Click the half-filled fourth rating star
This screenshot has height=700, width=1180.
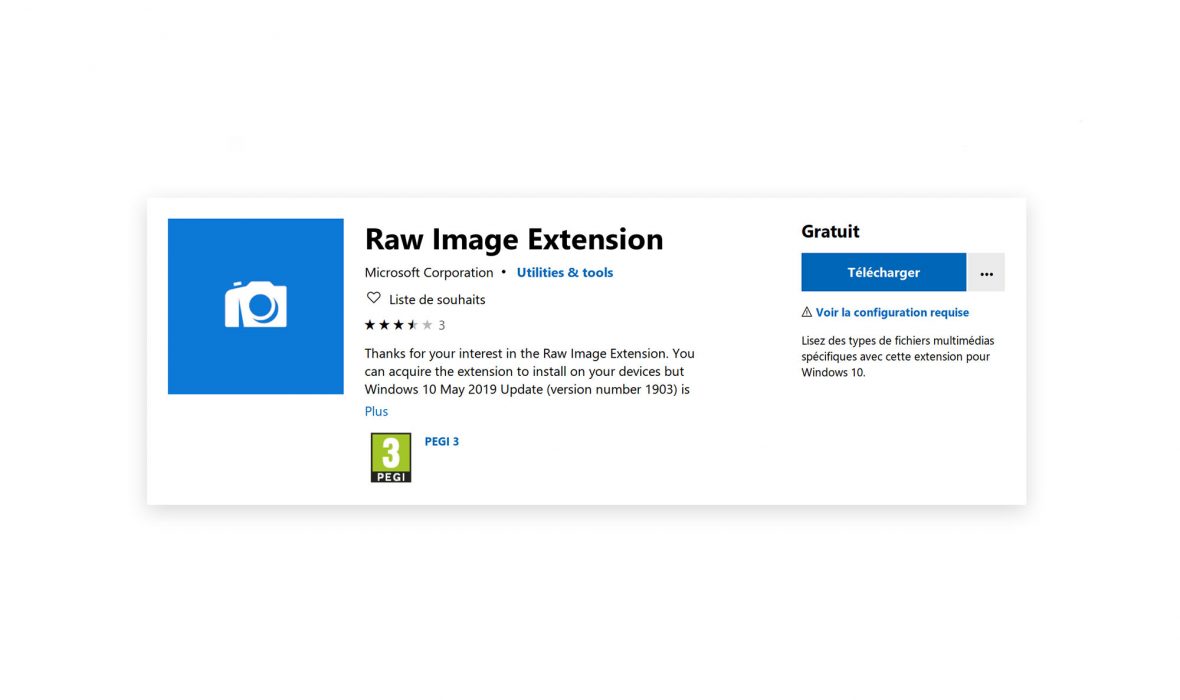[413, 325]
